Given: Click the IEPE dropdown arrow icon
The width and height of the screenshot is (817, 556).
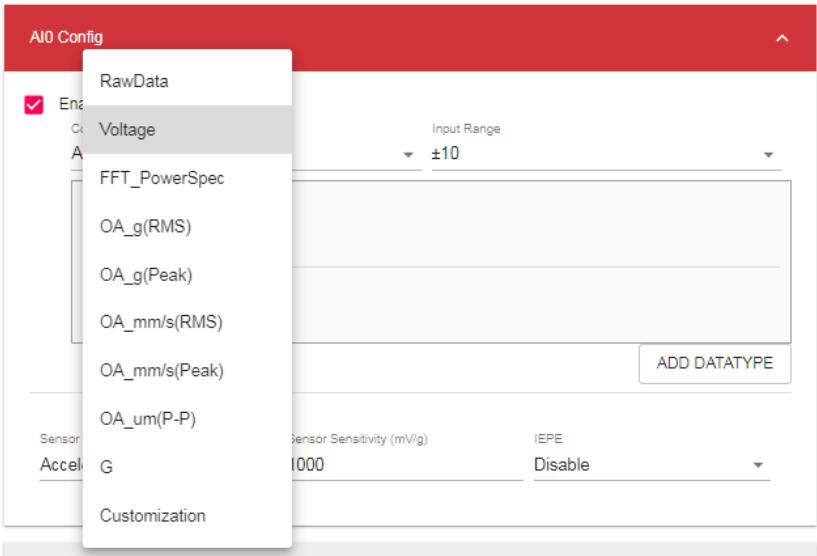Looking at the screenshot, I should 758,465.
